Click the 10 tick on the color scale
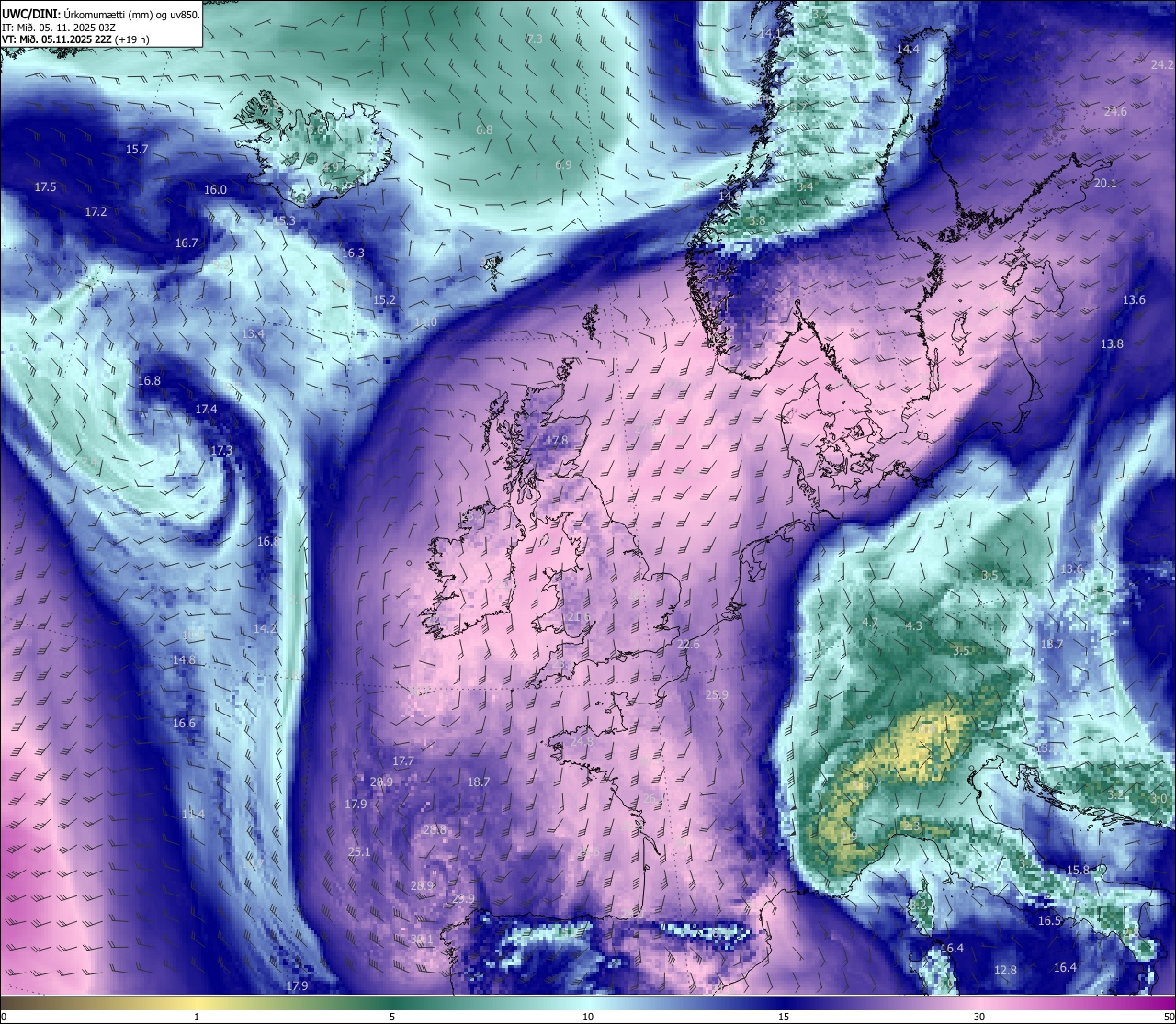This screenshot has width=1176, height=1024. tap(588, 1017)
